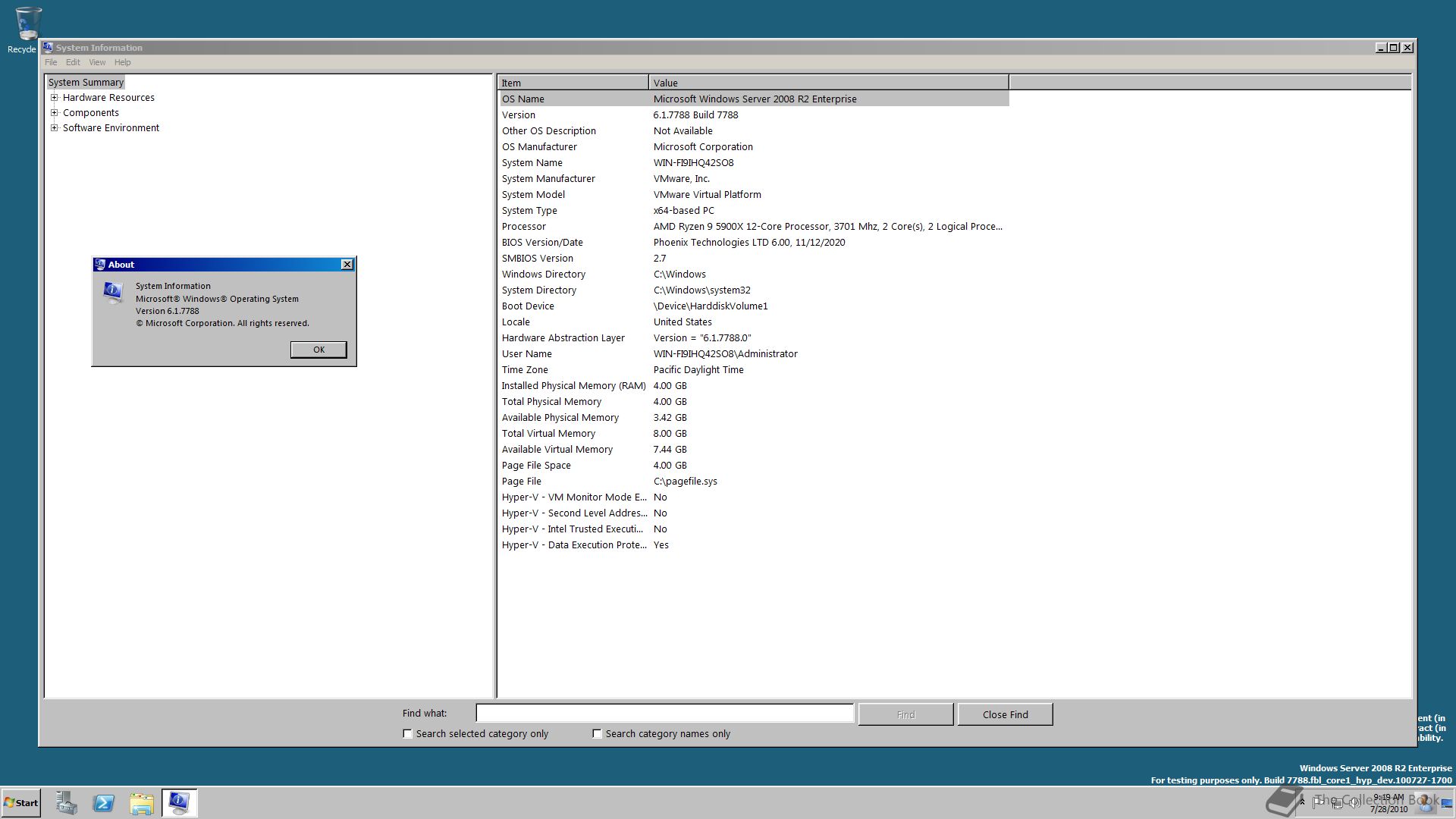This screenshot has height=819, width=1456.
Task: Expand the Hardware Resources node
Action: click(55, 98)
